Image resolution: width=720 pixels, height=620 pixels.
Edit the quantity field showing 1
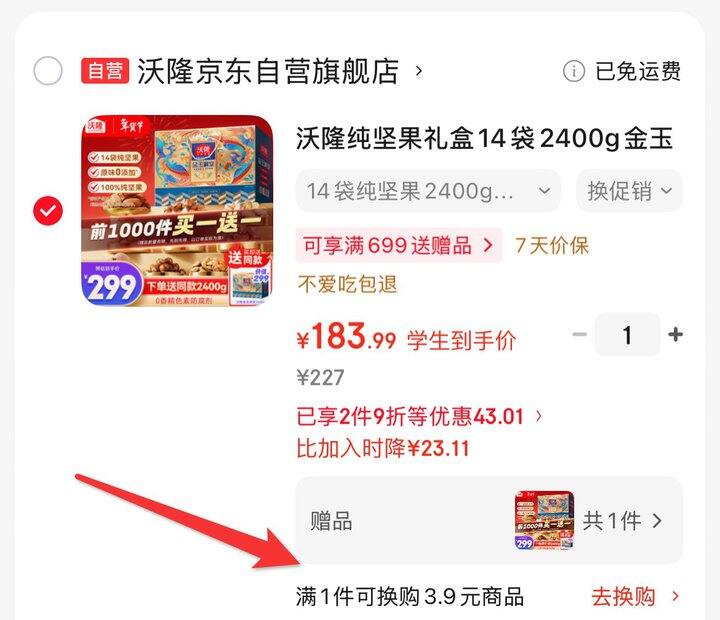tap(627, 334)
